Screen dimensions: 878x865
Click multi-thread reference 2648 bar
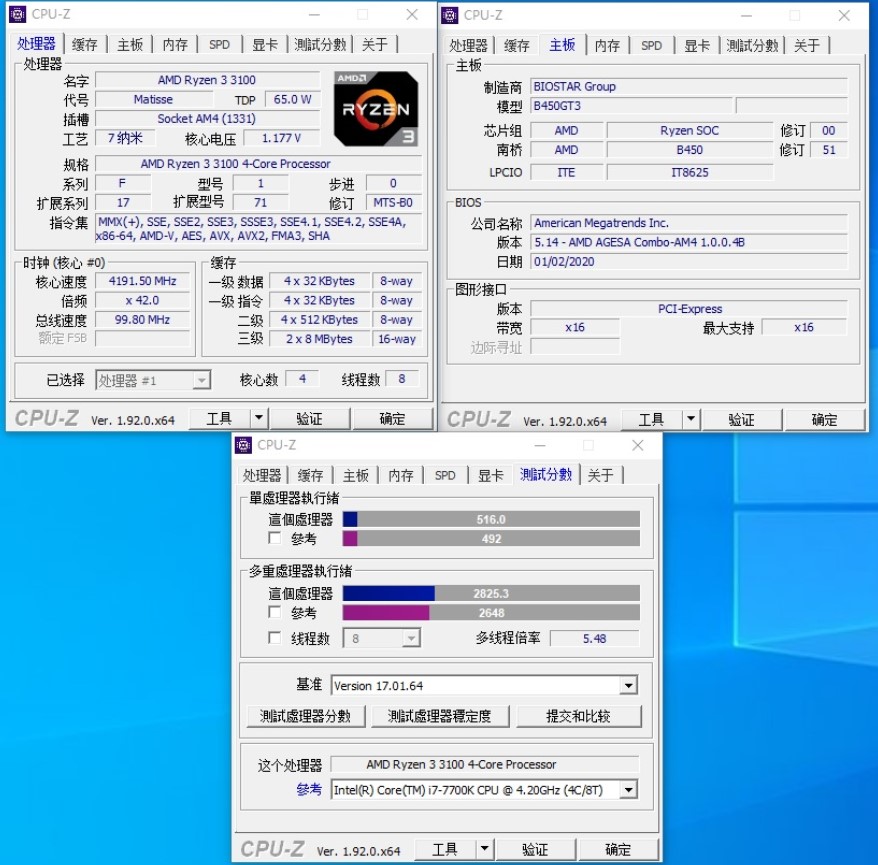point(491,612)
